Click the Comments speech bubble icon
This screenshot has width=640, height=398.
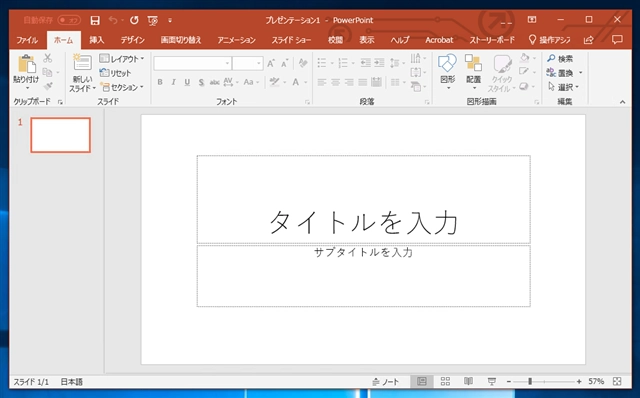pos(617,40)
